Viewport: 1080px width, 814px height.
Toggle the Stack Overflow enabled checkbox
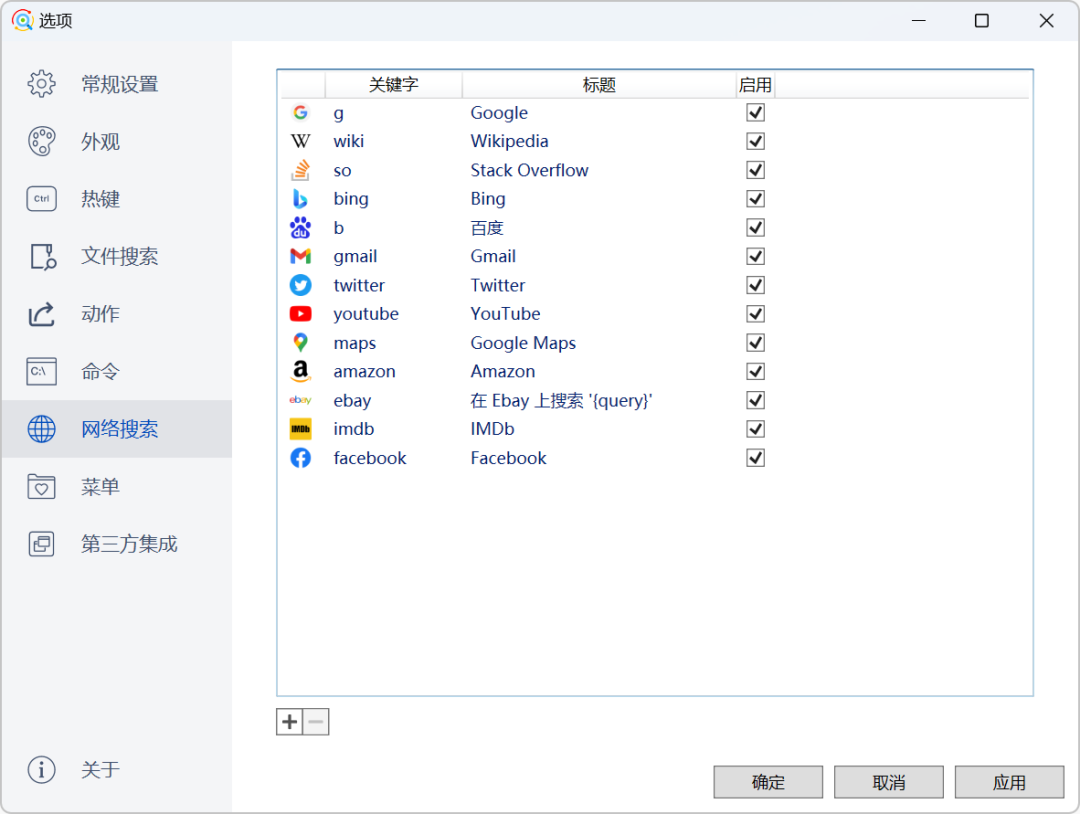(x=756, y=170)
